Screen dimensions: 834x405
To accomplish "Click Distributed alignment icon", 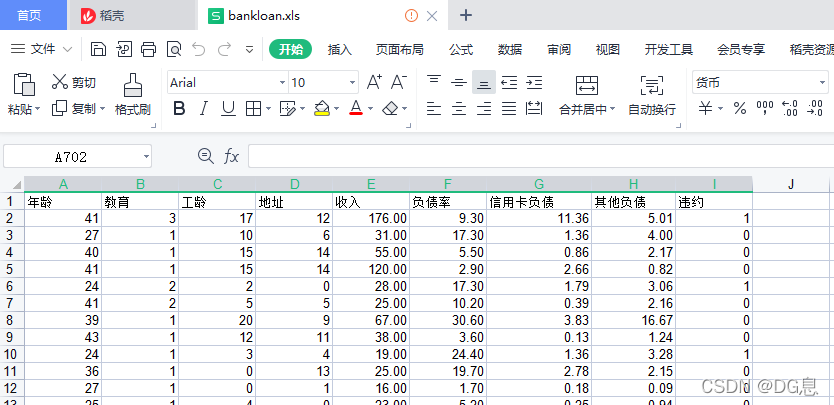I will 533,109.
